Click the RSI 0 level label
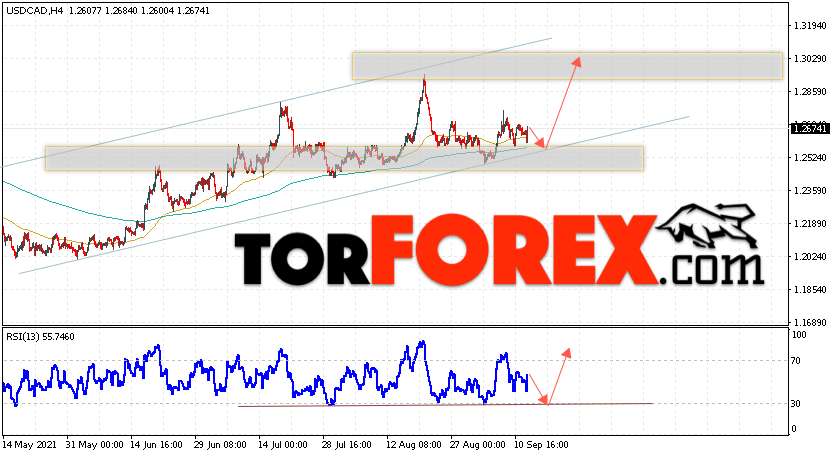The height and width of the screenshot is (456, 834). (794, 429)
